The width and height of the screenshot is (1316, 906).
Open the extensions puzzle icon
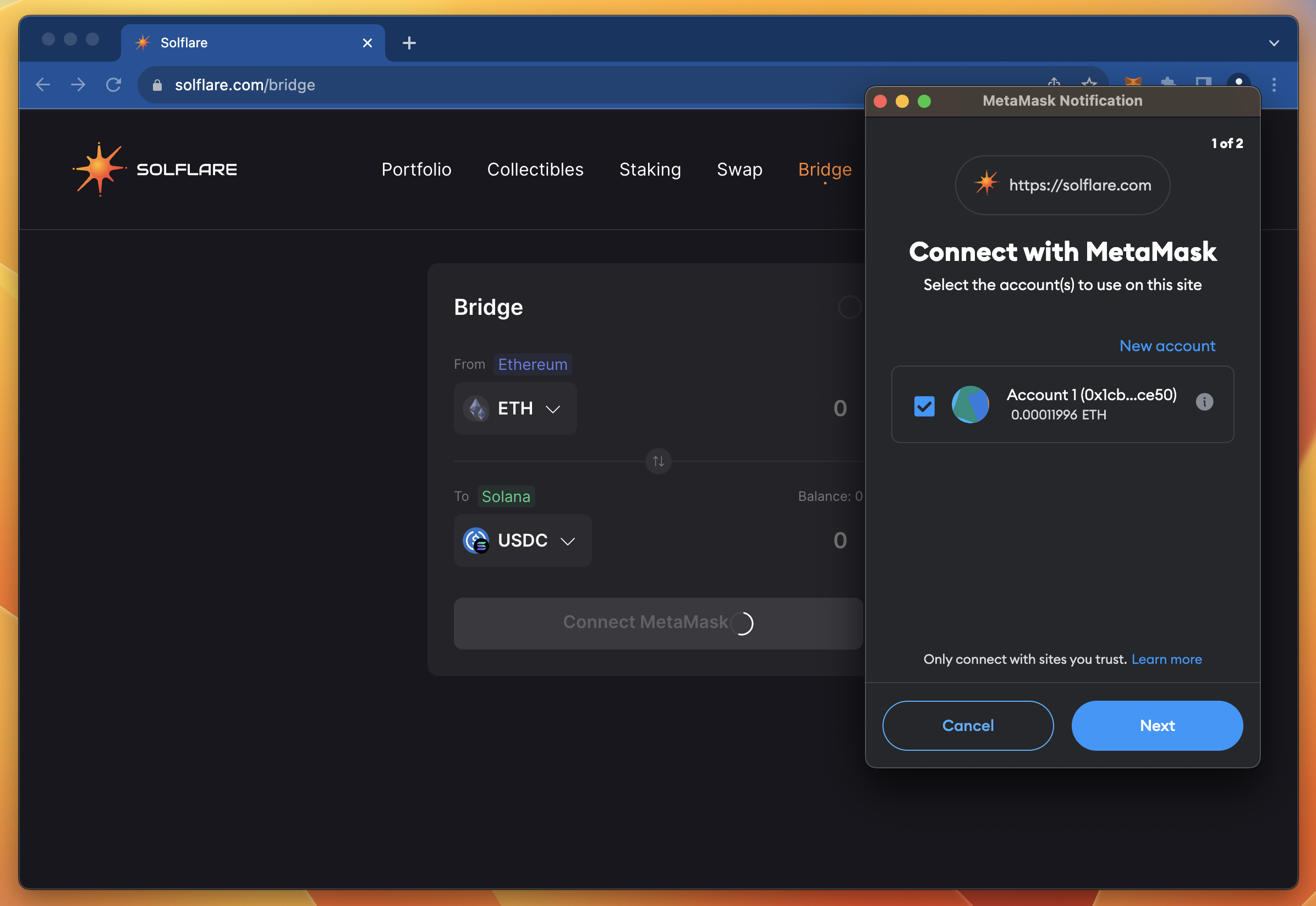(x=1168, y=81)
